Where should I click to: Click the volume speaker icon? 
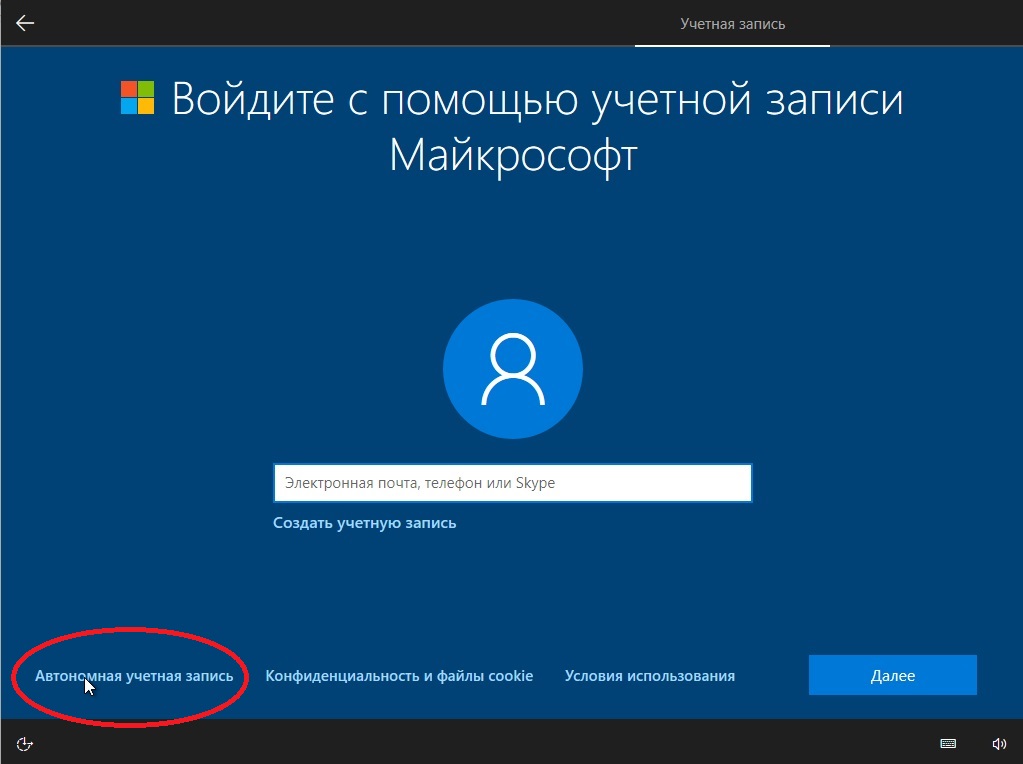[x=998, y=743]
